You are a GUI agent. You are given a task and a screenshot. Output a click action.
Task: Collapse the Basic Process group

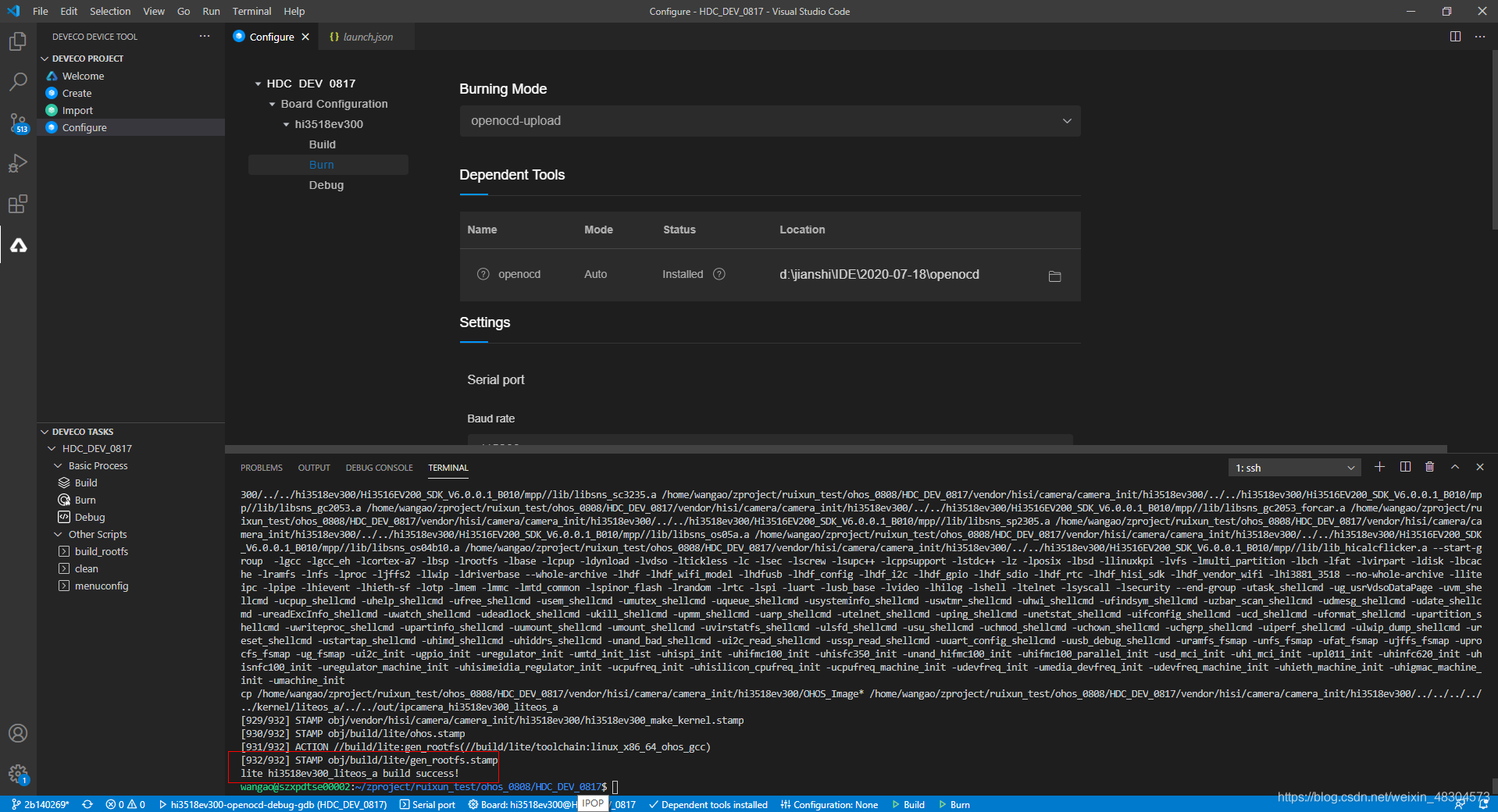point(58,465)
